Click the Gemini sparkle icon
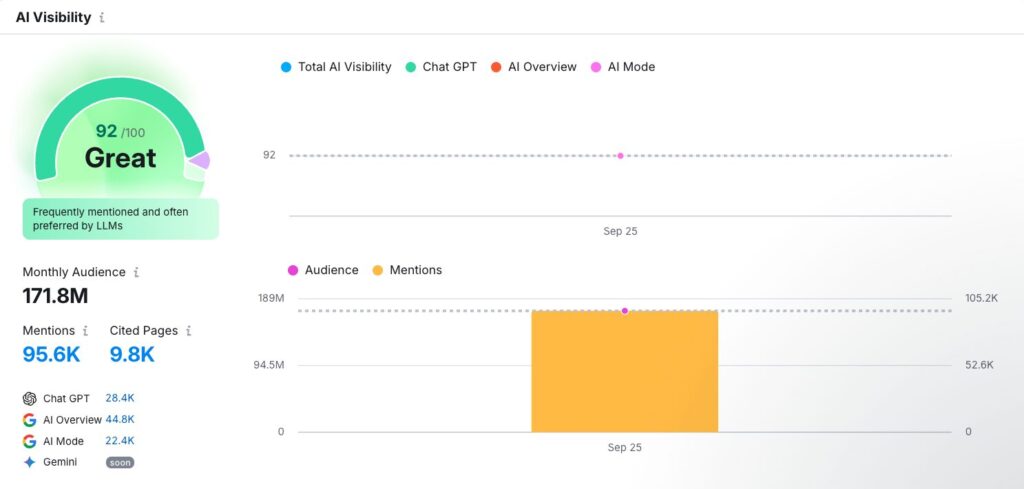The height and width of the screenshot is (489, 1024). coord(29,462)
